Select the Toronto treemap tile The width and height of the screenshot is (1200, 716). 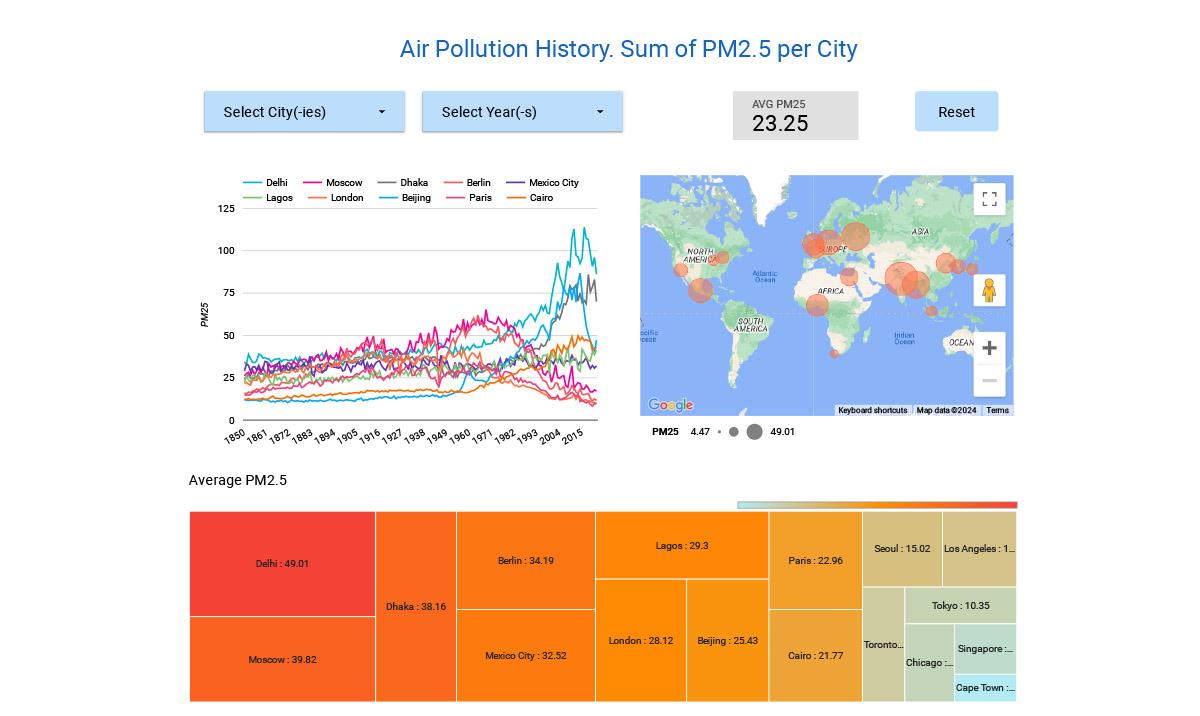(883, 644)
